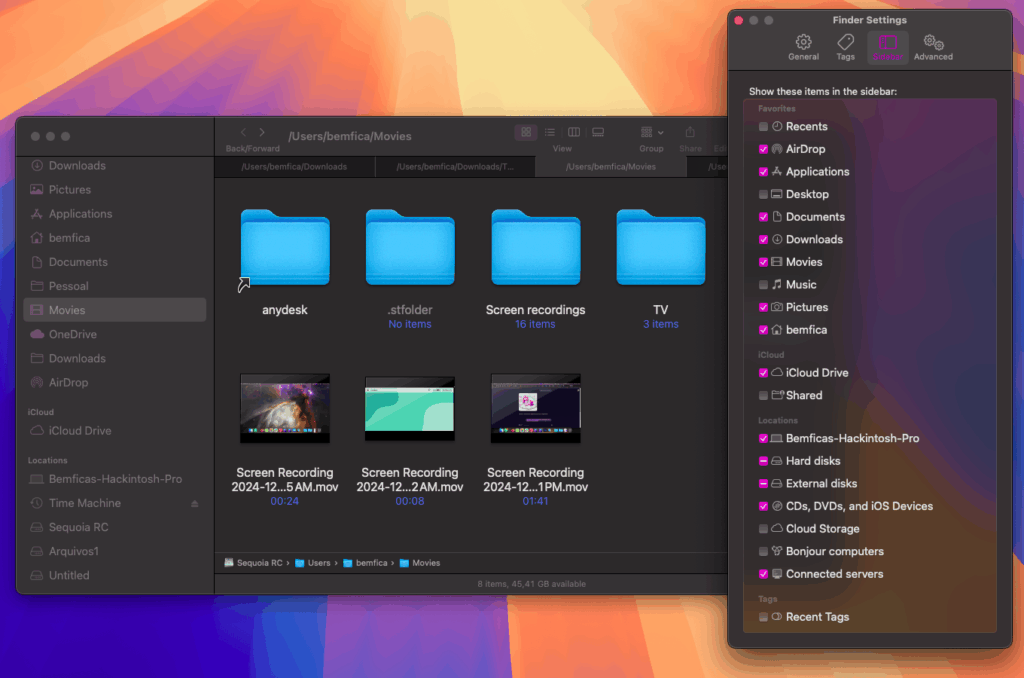Screen dimensions: 1024x678
Task: Open the Group dropdown menu
Action: [651, 132]
